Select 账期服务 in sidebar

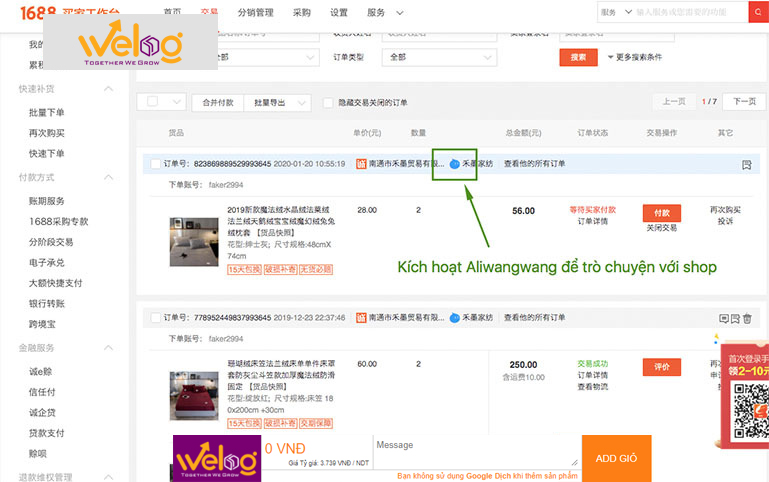pyautogui.click(x=47, y=201)
